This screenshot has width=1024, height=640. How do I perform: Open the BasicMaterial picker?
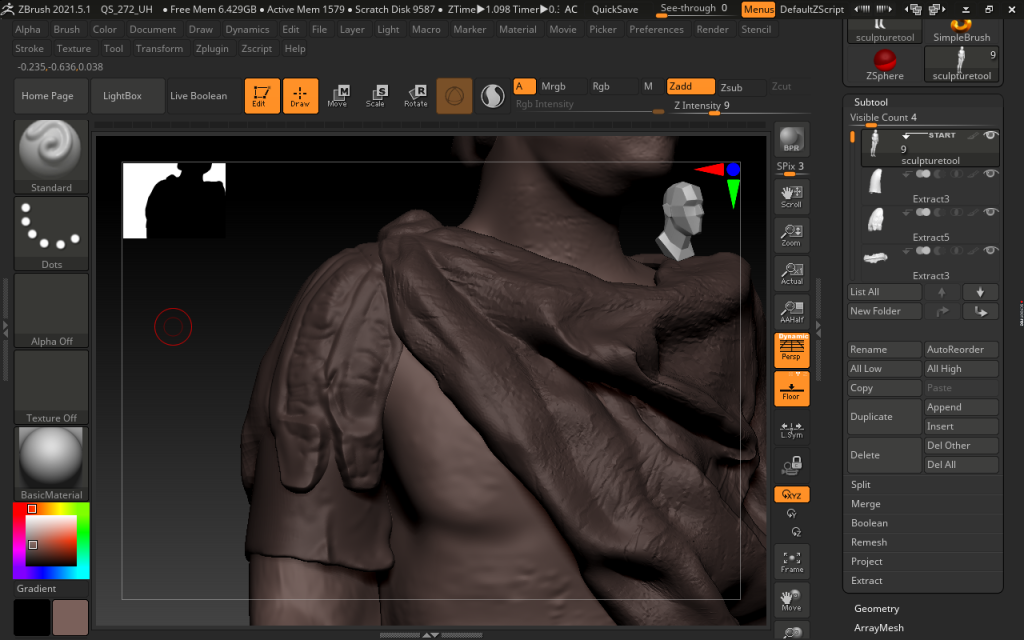(x=51, y=464)
